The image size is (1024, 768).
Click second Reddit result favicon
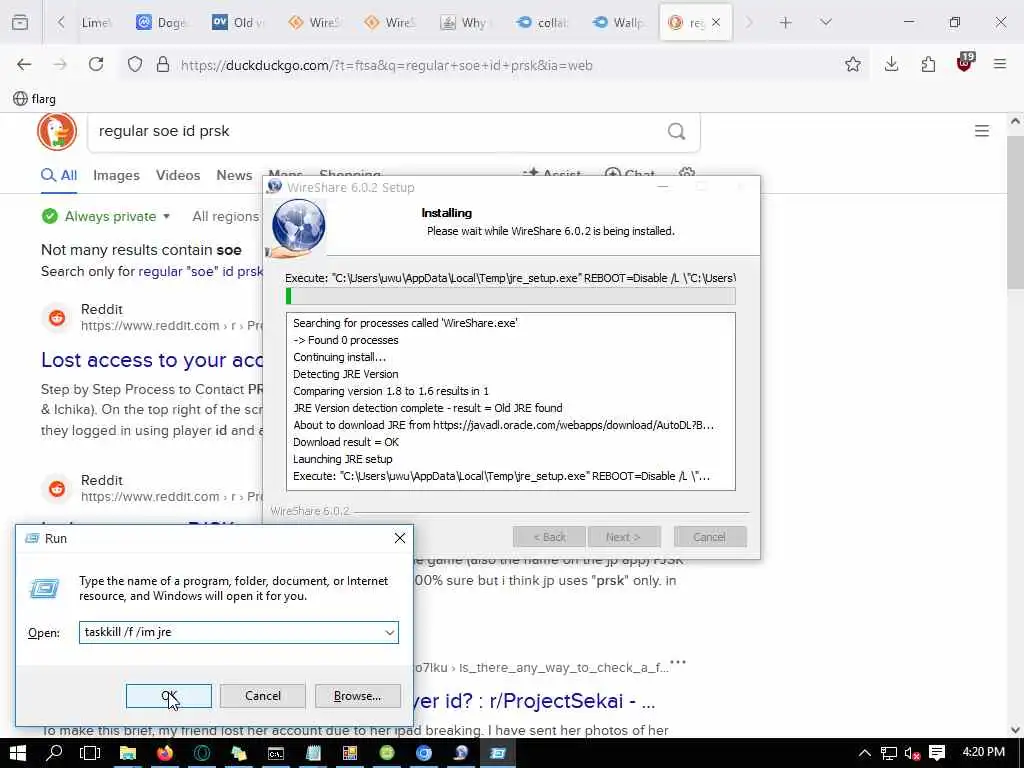tap(57, 488)
